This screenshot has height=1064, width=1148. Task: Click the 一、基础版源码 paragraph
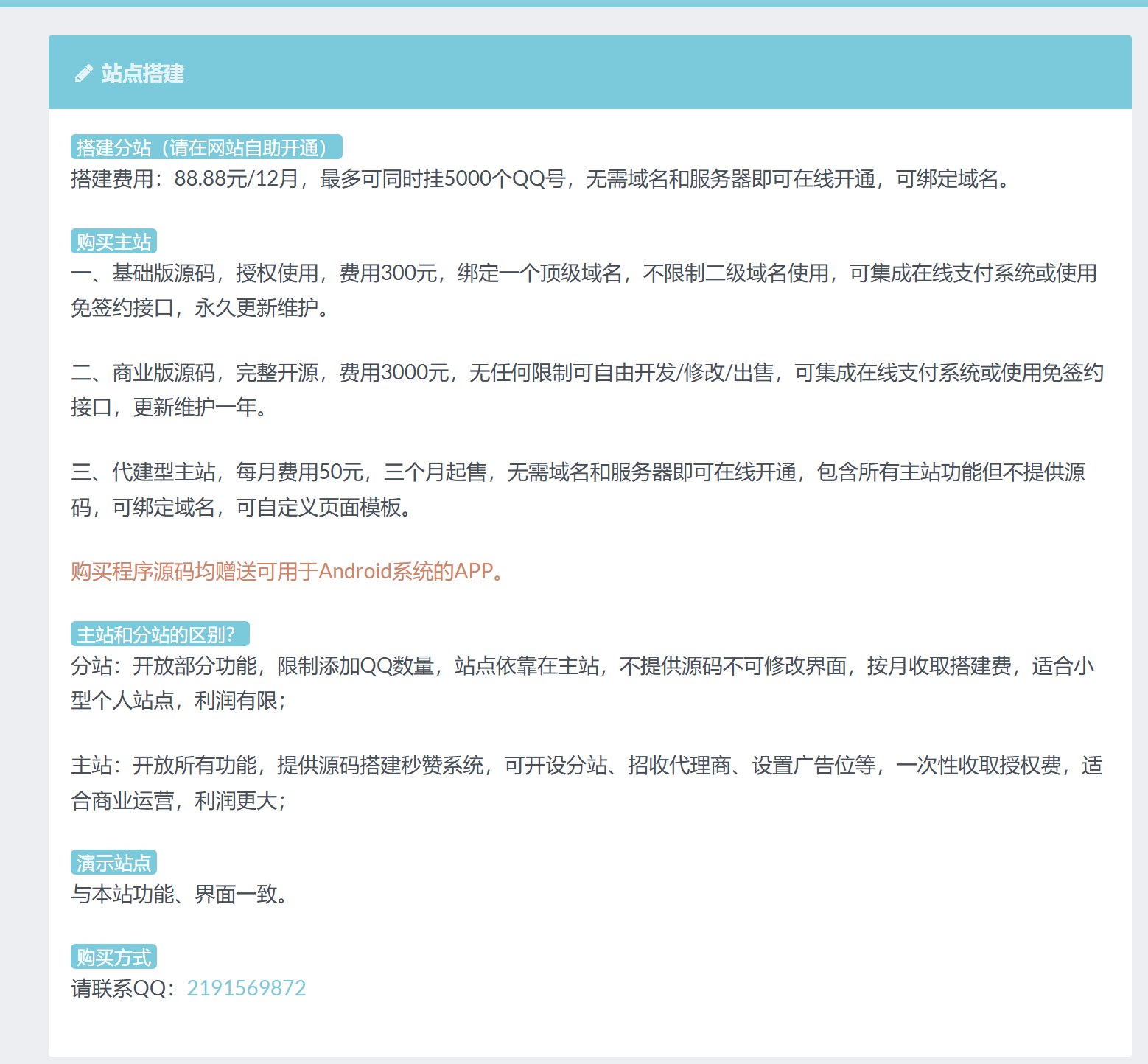586,290
